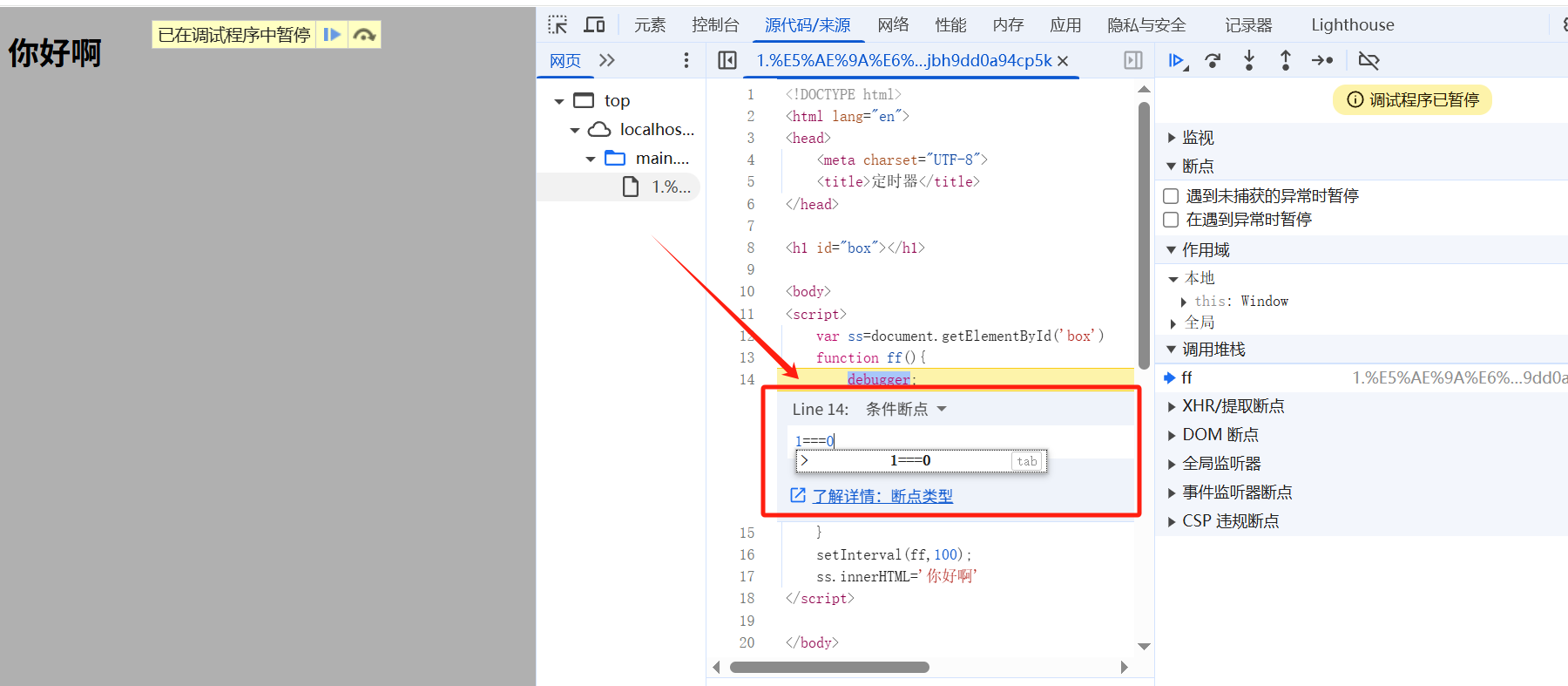Click the debugger keyword on line 14
The height and width of the screenshot is (686, 1568).
[878, 379]
